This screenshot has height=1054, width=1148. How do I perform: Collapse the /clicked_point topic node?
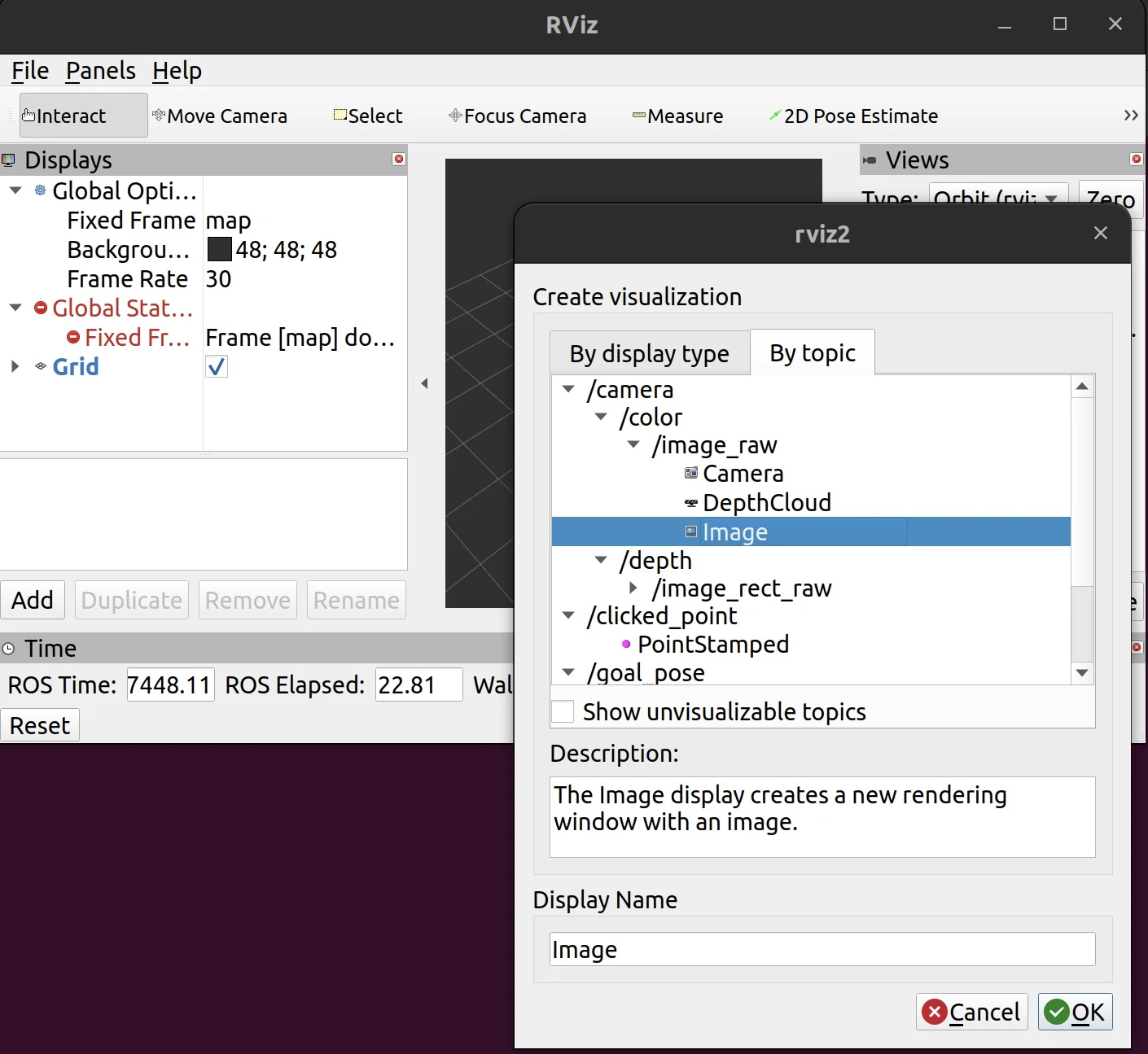click(569, 615)
